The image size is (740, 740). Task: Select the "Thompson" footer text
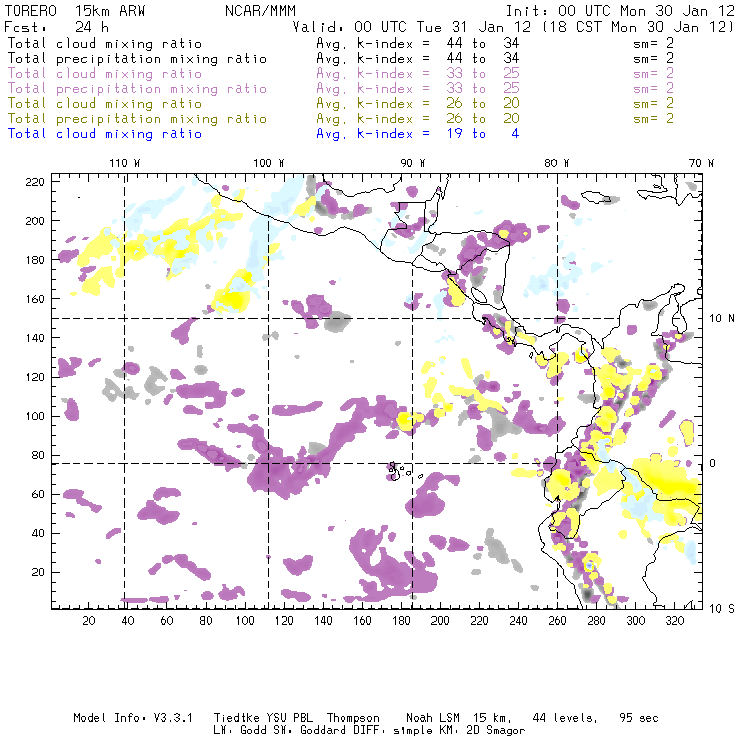coord(353,718)
